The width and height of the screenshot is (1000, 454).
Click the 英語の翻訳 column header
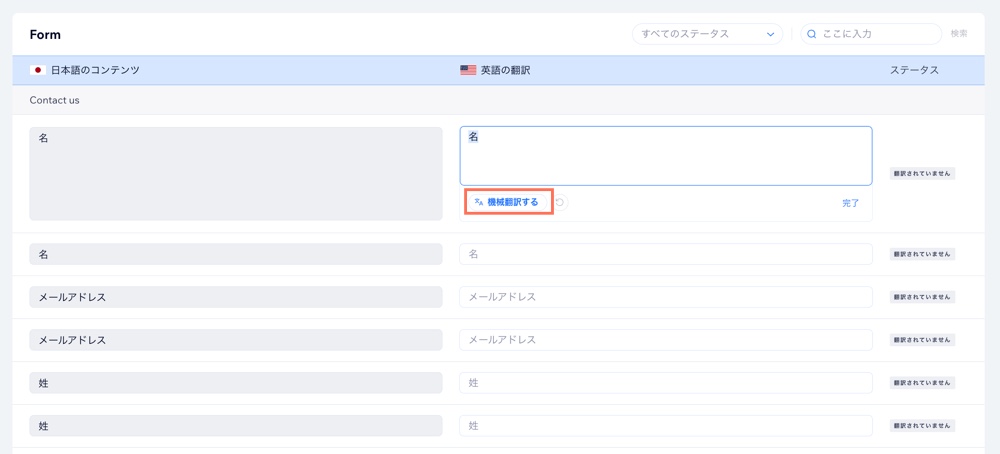click(x=505, y=70)
